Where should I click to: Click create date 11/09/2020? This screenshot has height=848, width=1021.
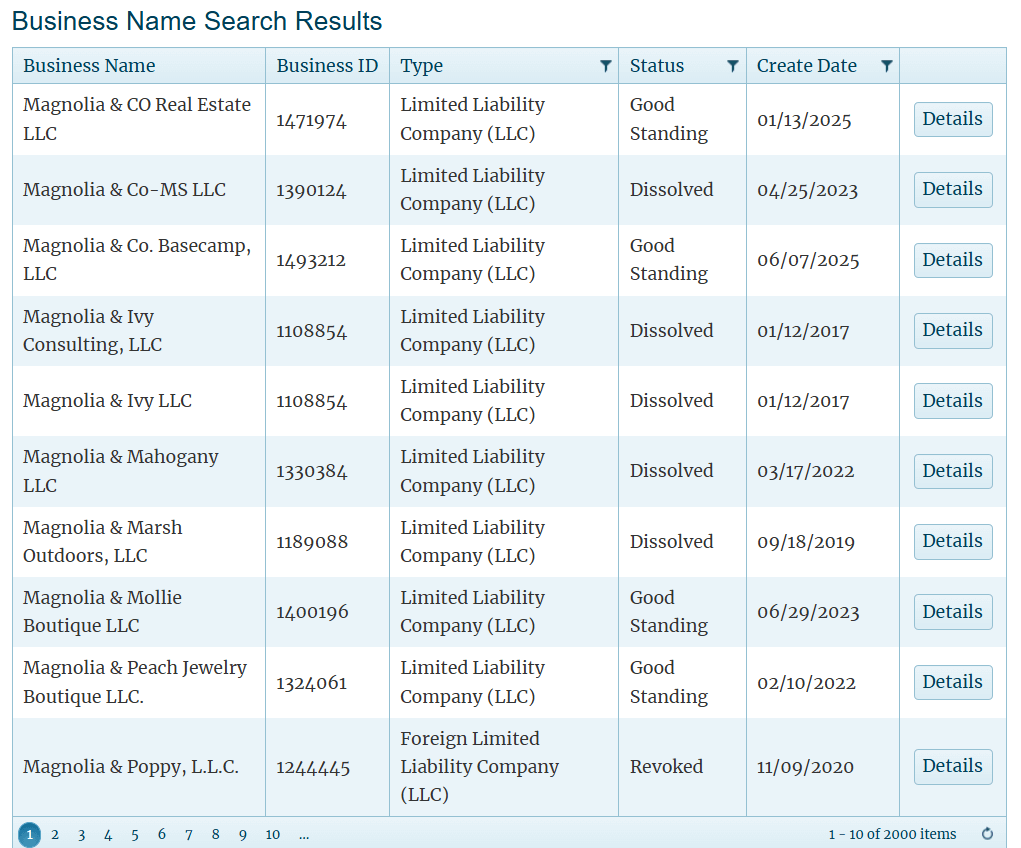click(x=805, y=767)
